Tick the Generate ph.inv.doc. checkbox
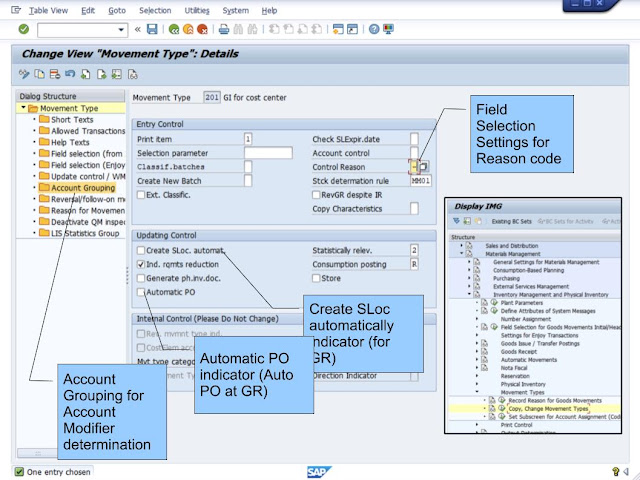The width and height of the screenshot is (640, 480). pyautogui.click(x=141, y=278)
